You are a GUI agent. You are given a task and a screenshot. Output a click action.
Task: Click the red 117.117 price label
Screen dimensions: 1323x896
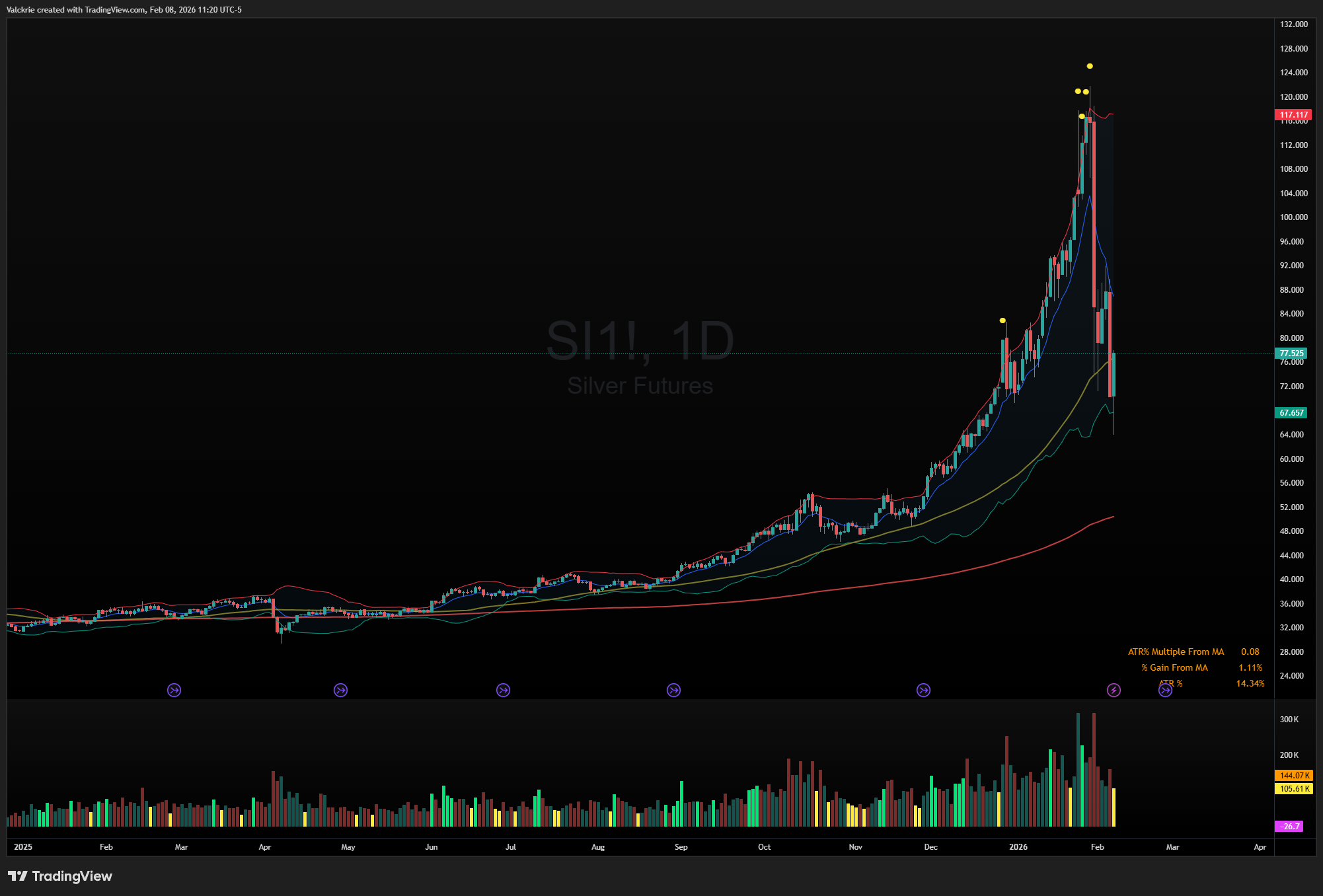coord(1293,115)
